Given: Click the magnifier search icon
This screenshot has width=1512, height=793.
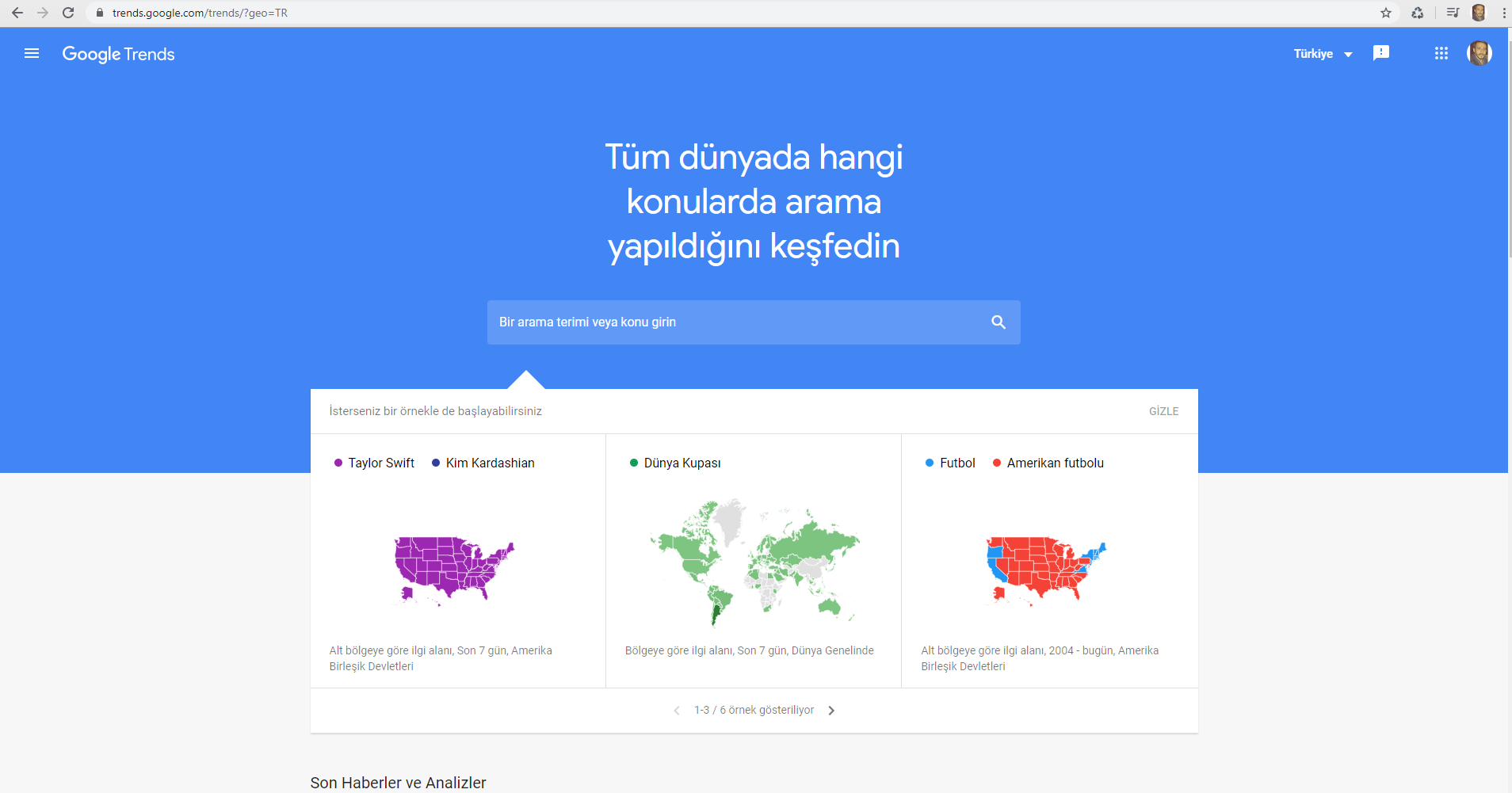Looking at the screenshot, I should coord(998,322).
